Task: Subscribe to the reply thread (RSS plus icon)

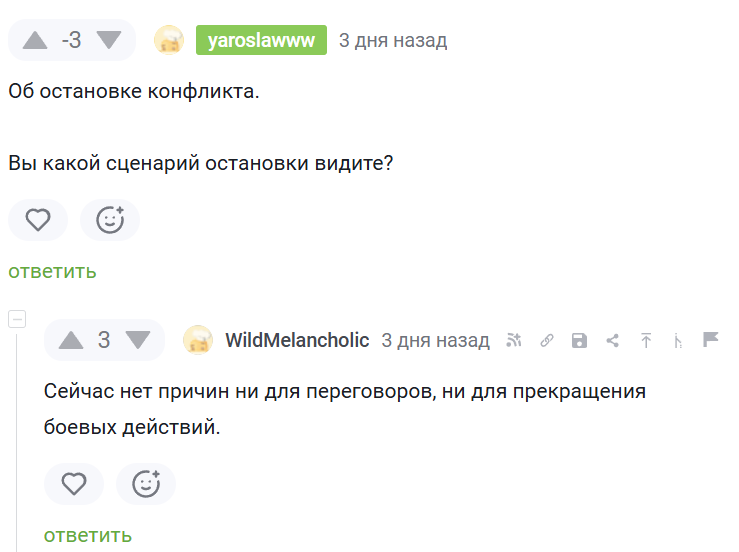Action: [514, 340]
